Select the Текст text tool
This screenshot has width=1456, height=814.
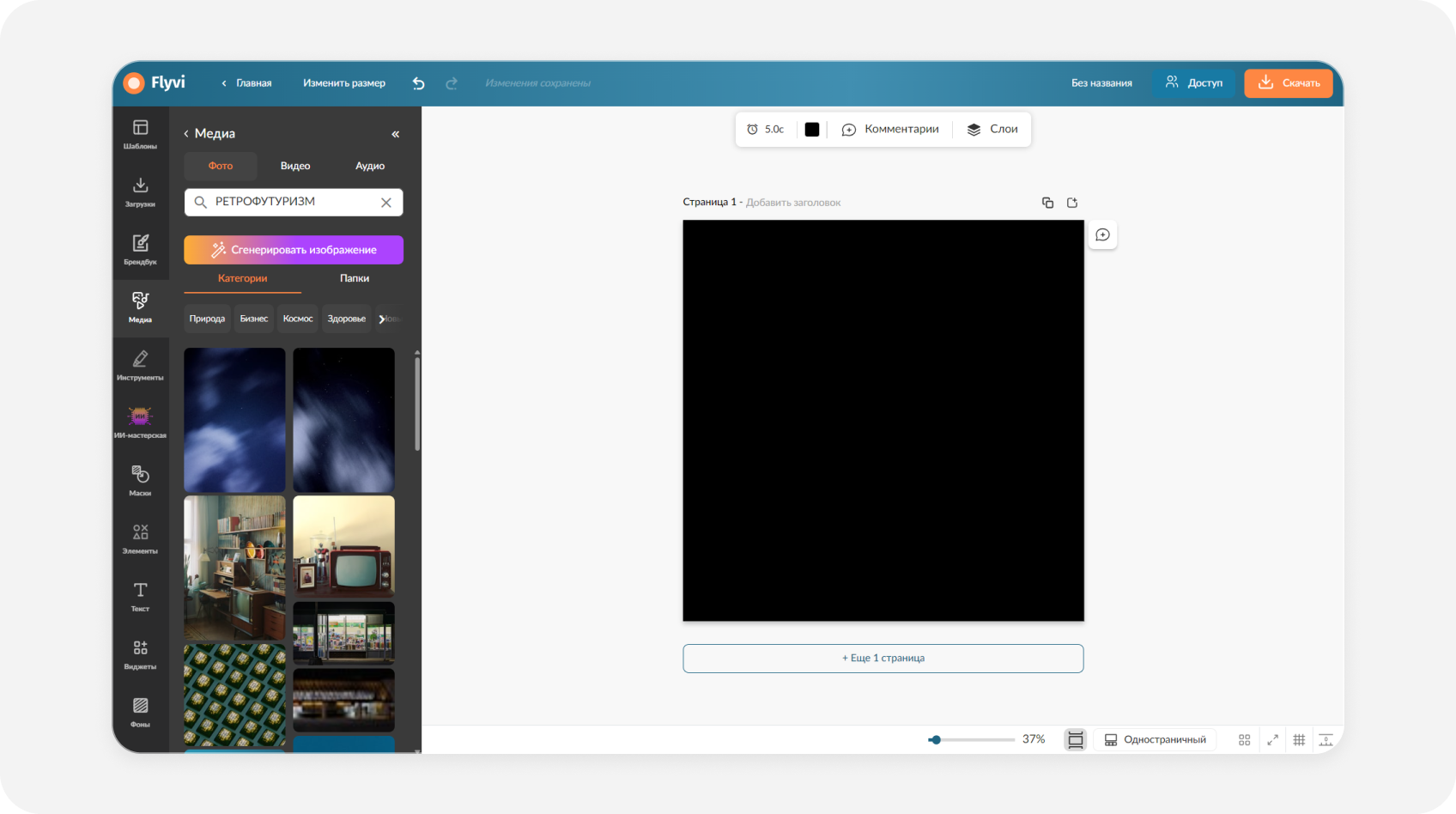(140, 596)
